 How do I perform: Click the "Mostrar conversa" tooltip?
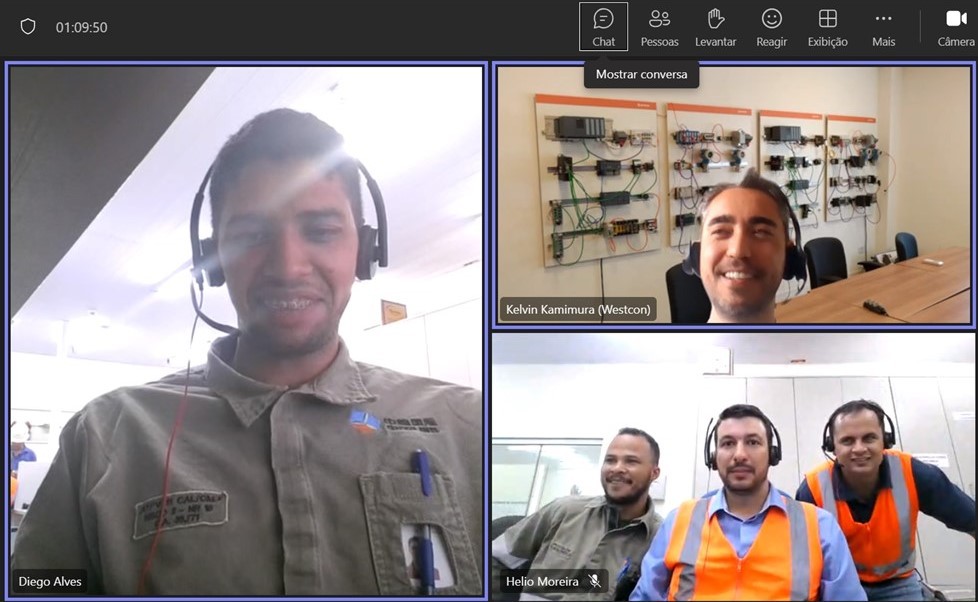click(641, 74)
